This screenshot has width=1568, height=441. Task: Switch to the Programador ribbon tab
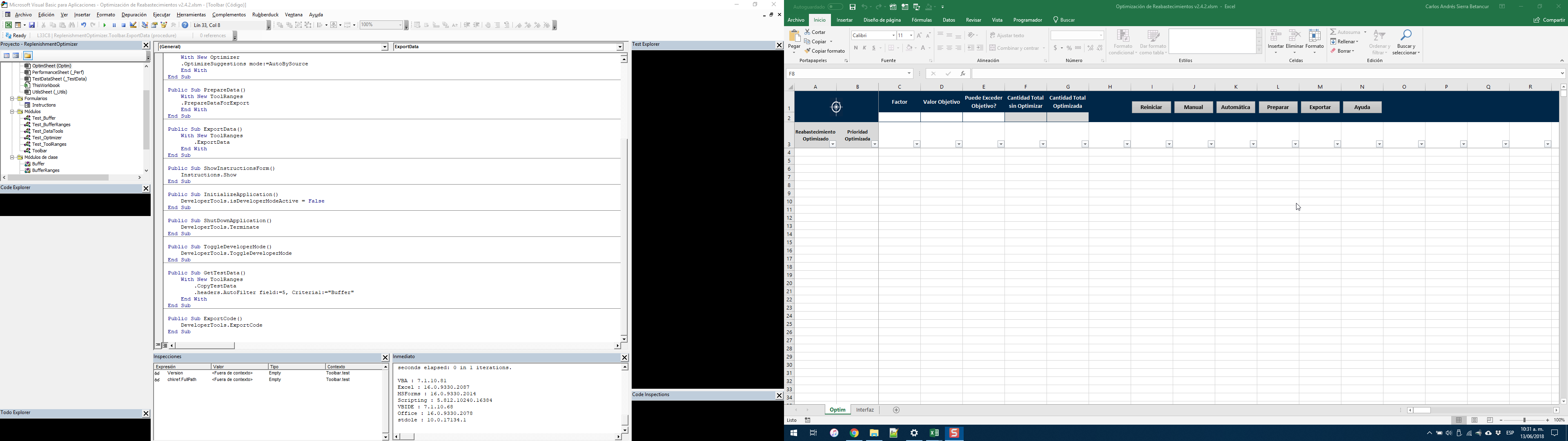click(1027, 20)
